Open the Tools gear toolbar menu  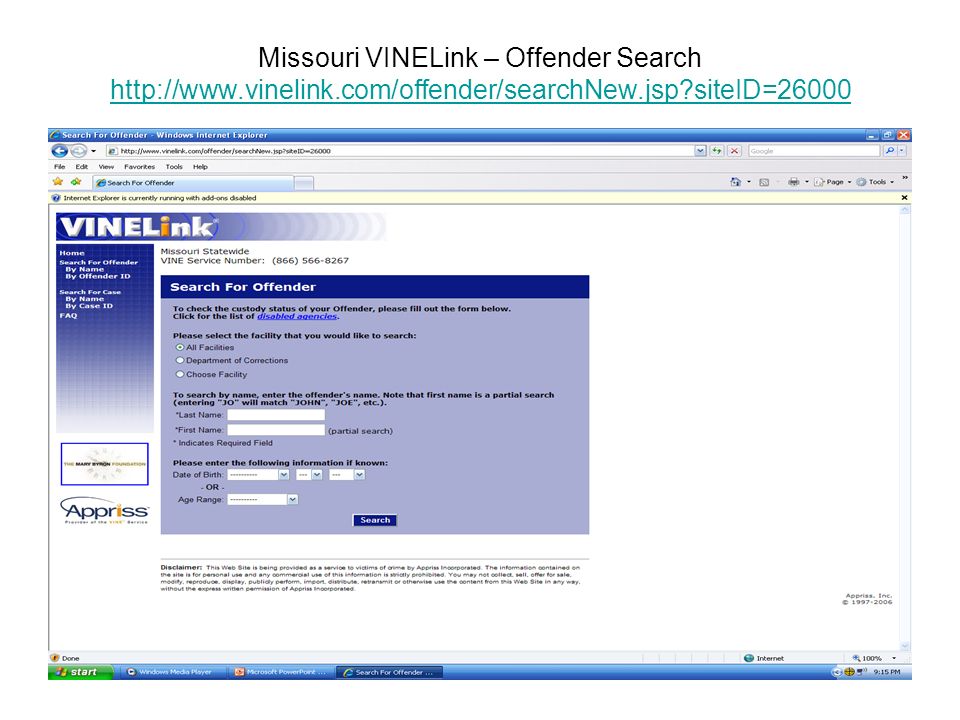pyautogui.click(x=876, y=182)
